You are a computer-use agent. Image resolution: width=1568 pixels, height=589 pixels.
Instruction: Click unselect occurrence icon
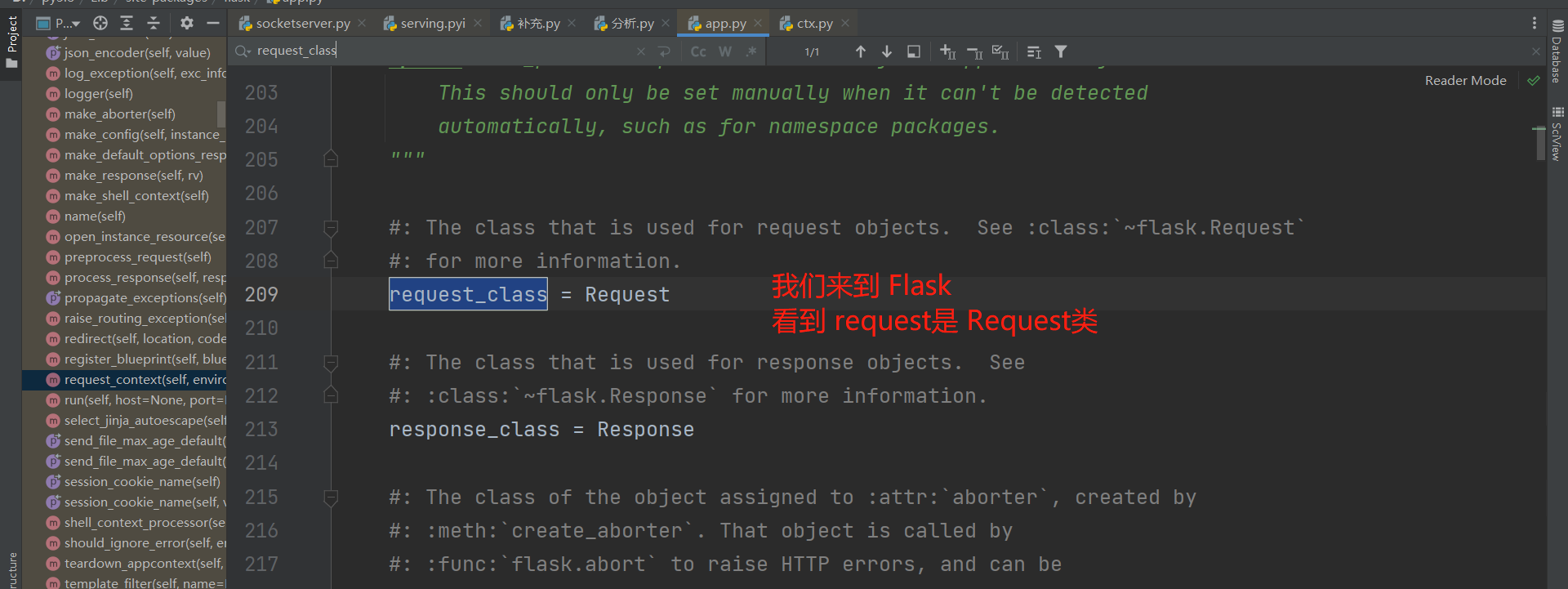pos(974,51)
